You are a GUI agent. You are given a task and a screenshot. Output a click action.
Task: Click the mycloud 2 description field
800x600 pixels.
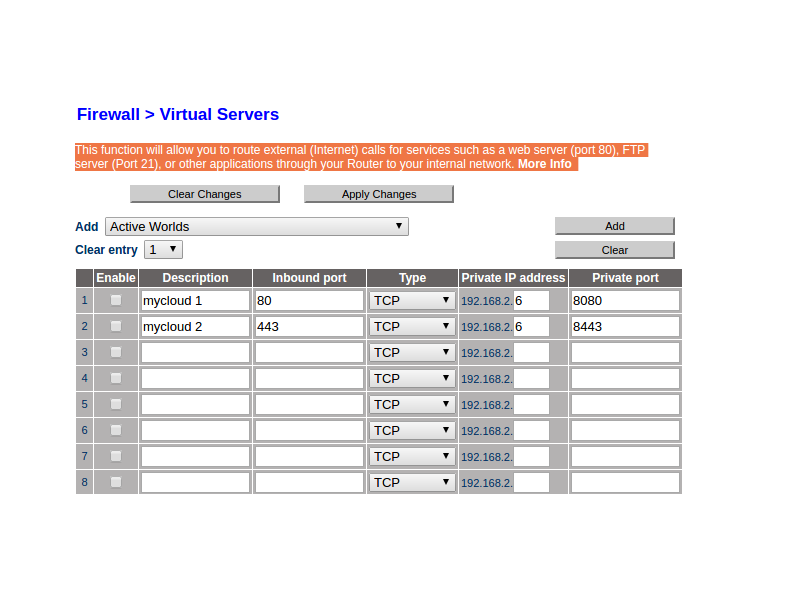click(195, 327)
